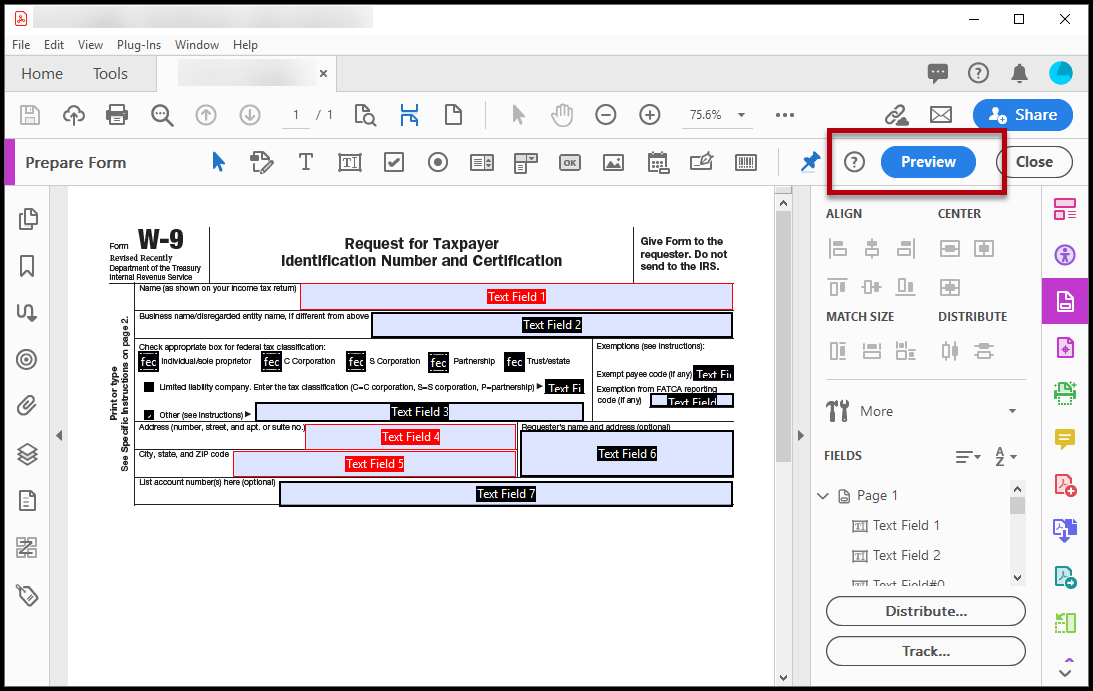Select the Add Text tool
This screenshot has height=691, width=1093.
point(305,162)
